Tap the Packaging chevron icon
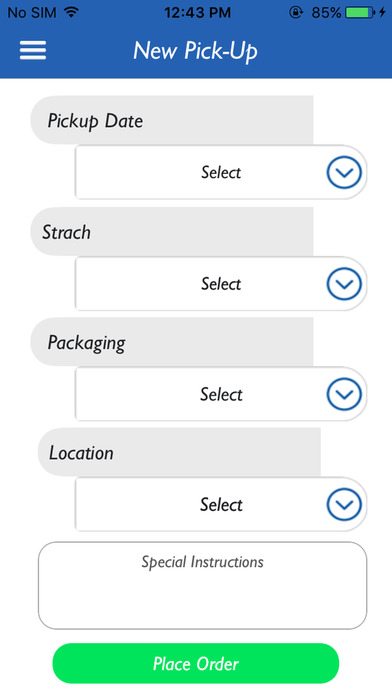The width and height of the screenshot is (392, 696). [344, 394]
